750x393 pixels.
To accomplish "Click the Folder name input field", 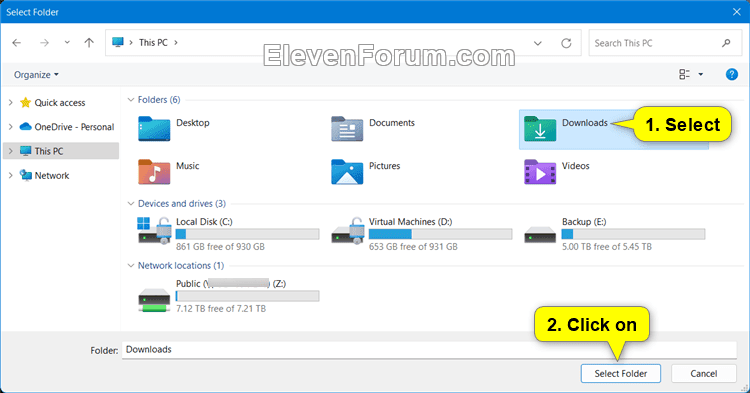I will [429, 349].
